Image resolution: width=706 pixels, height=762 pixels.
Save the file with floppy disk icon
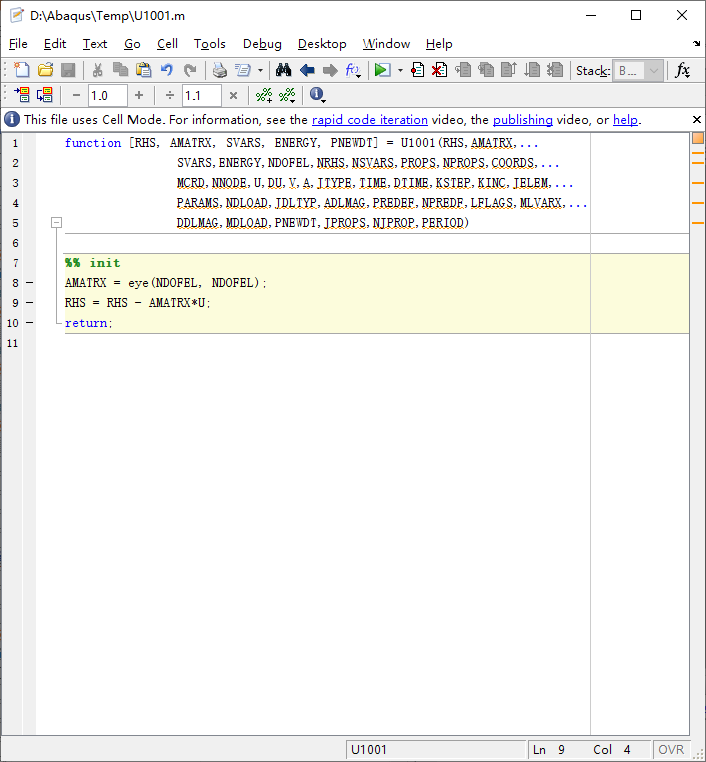(x=68, y=70)
